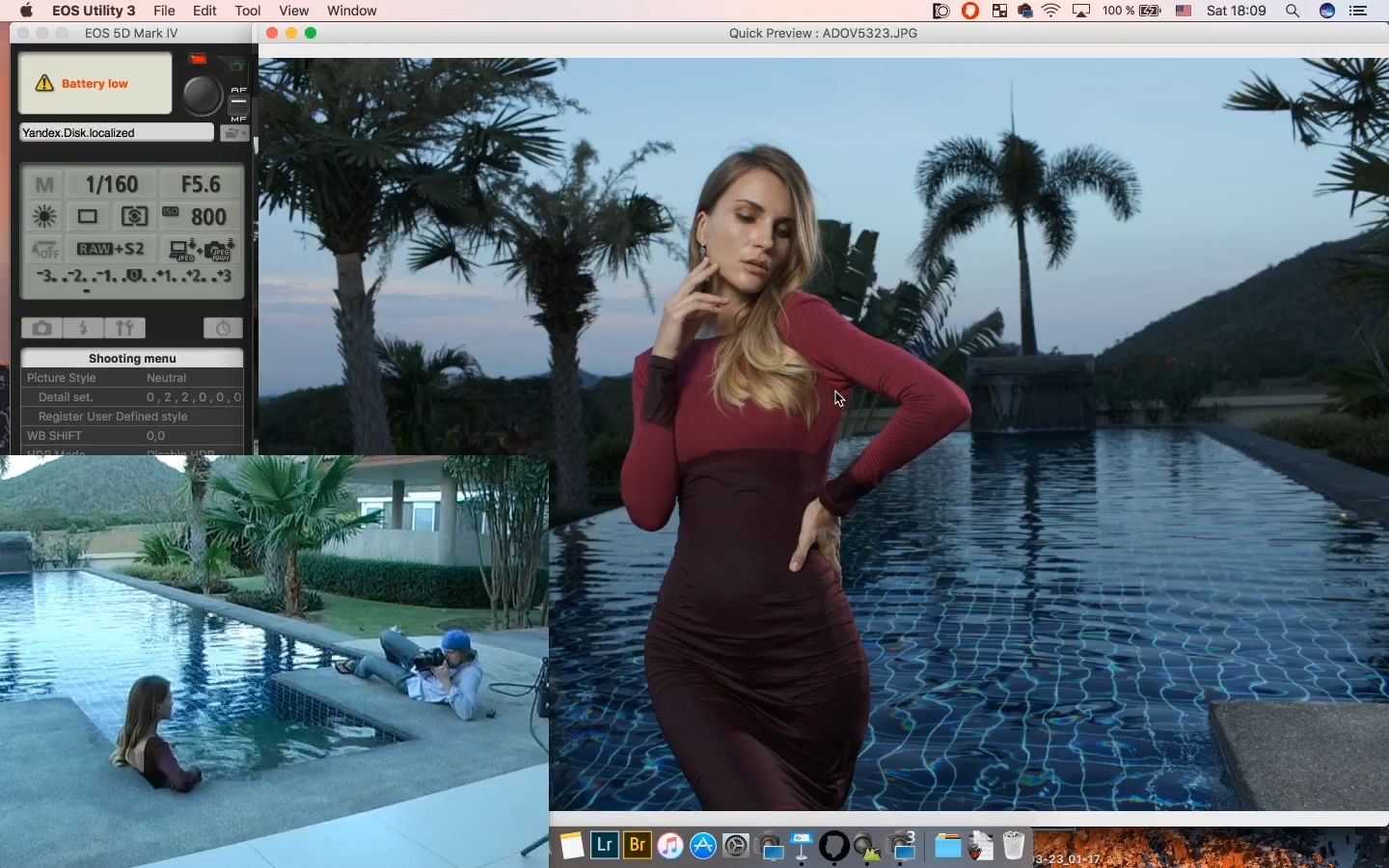Image resolution: width=1389 pixels, height=868 pixels.
Task: Open the camera shooting menu tab
Action: pos(41,329)
